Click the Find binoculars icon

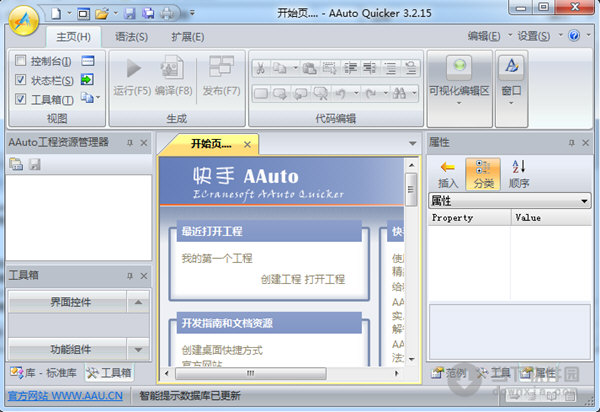click(x=399, y=93)
